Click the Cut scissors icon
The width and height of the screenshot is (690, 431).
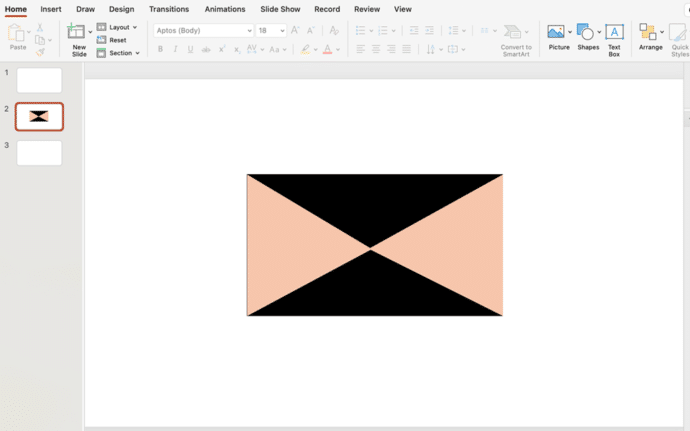[x=40, y=27]
